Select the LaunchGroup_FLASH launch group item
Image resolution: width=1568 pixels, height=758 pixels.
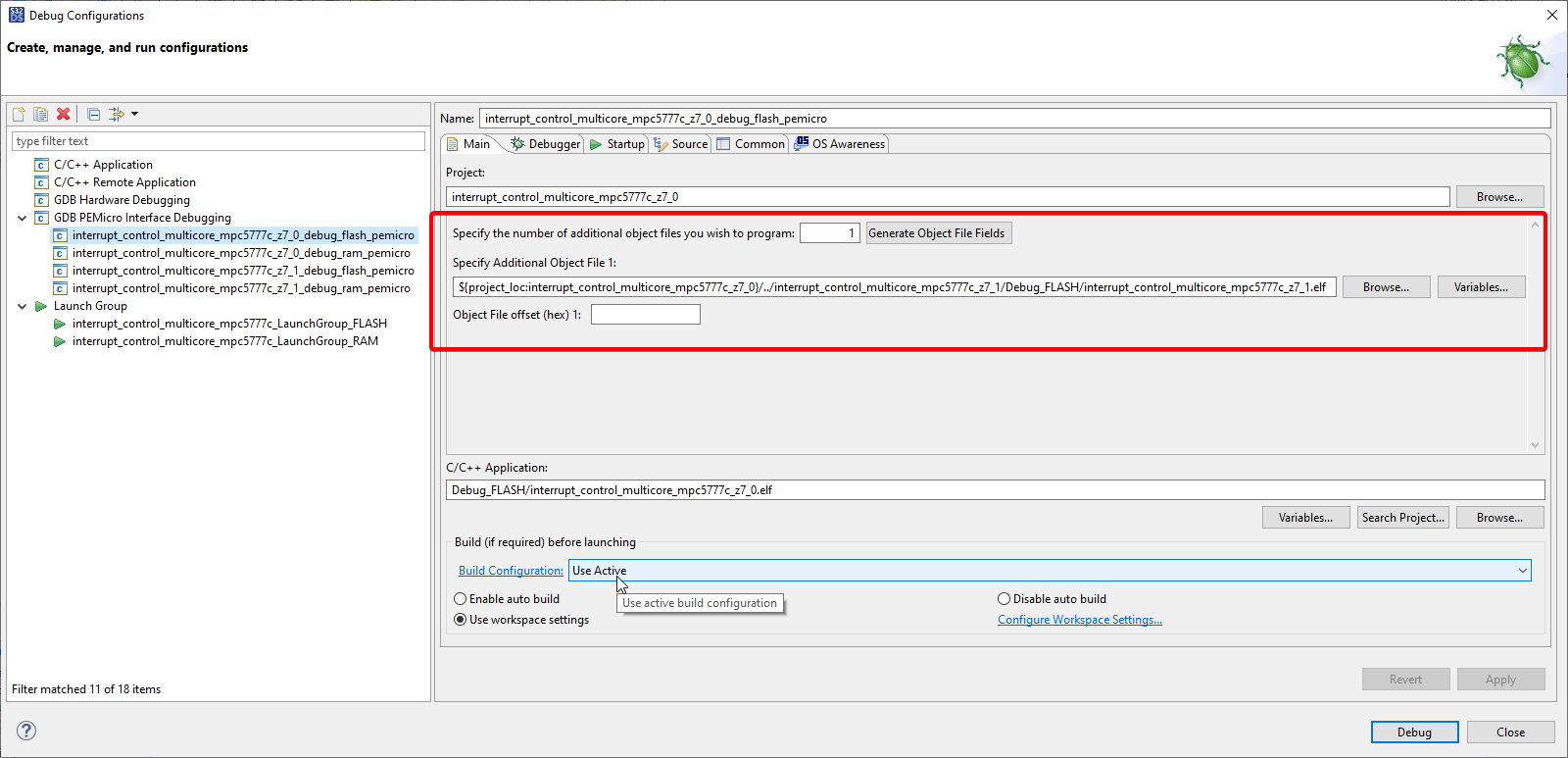(x=229, y=324)
